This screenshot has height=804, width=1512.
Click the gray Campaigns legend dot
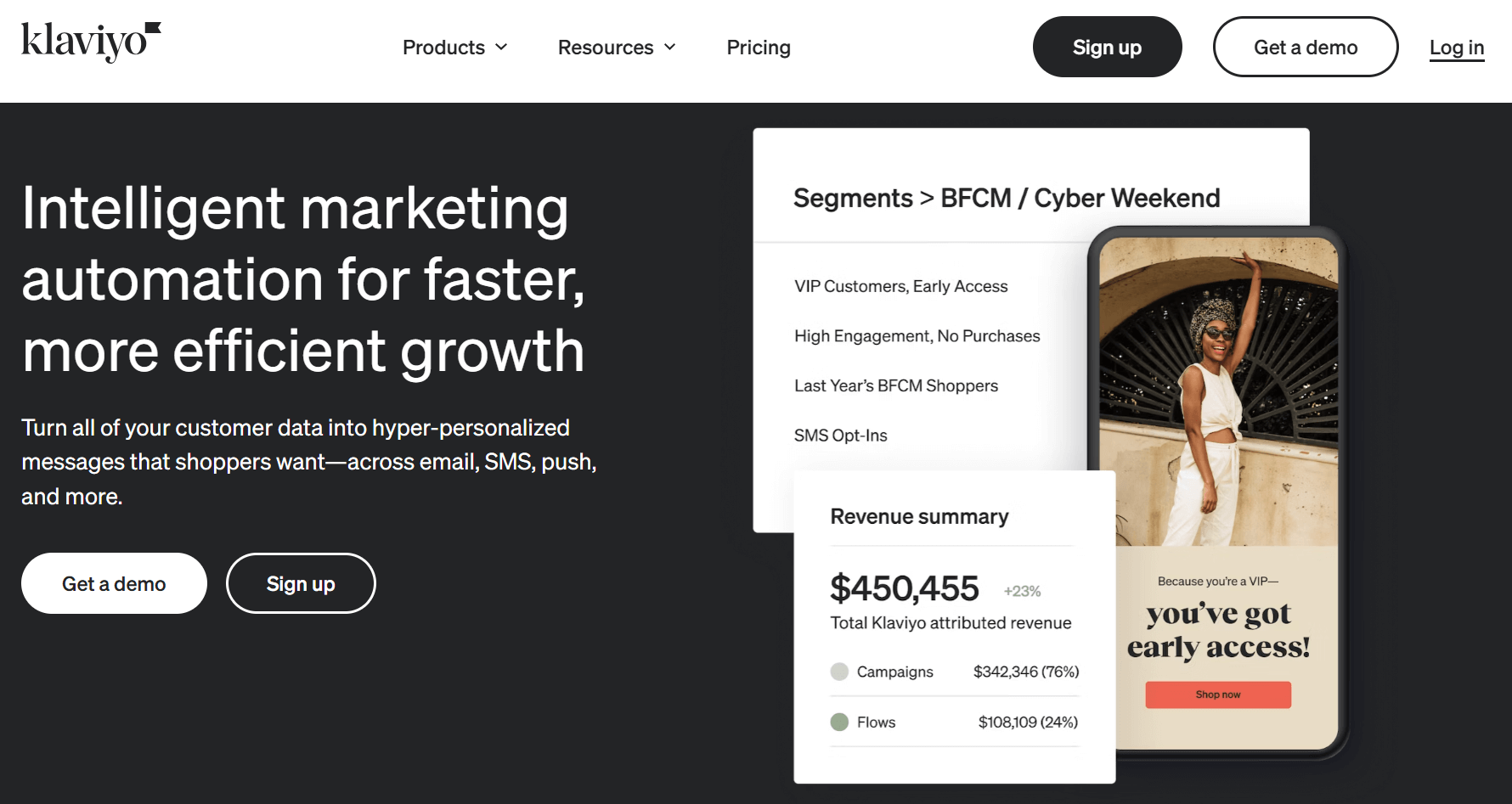(x=839, y=672)
